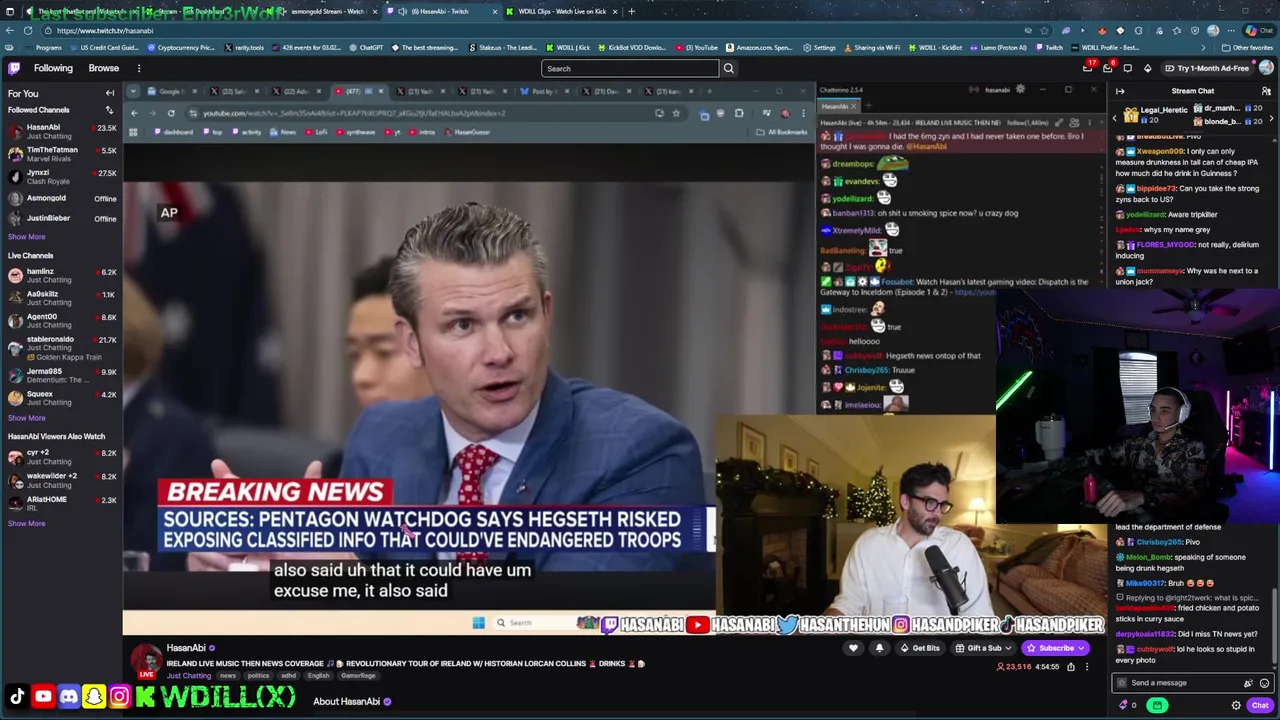Open Jynxzi channel in sidebar
Image resolution: width=1280 pixels, height=720 pixels.
pyautogui.click(x=61, y=177)
